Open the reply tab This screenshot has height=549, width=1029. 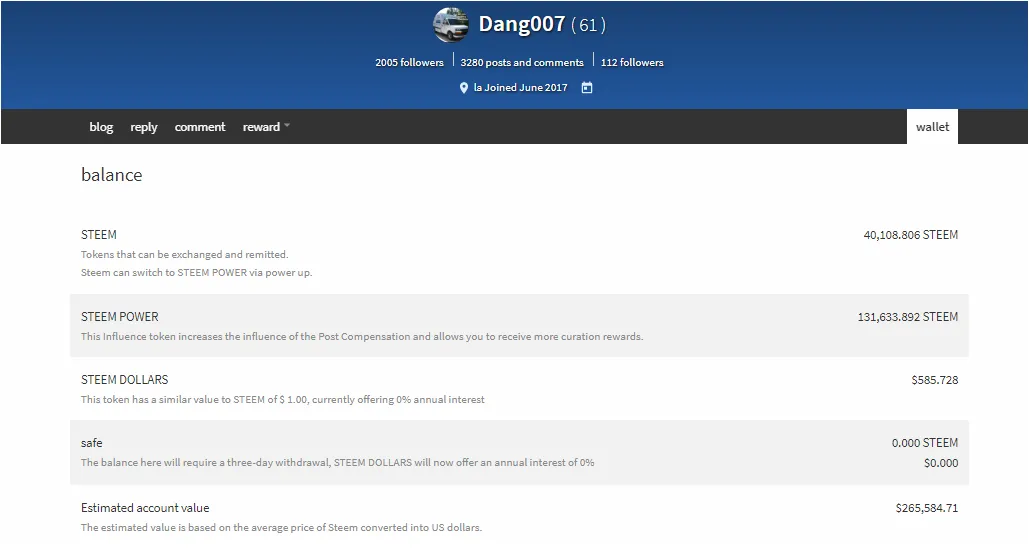click(x=144, y=127)
